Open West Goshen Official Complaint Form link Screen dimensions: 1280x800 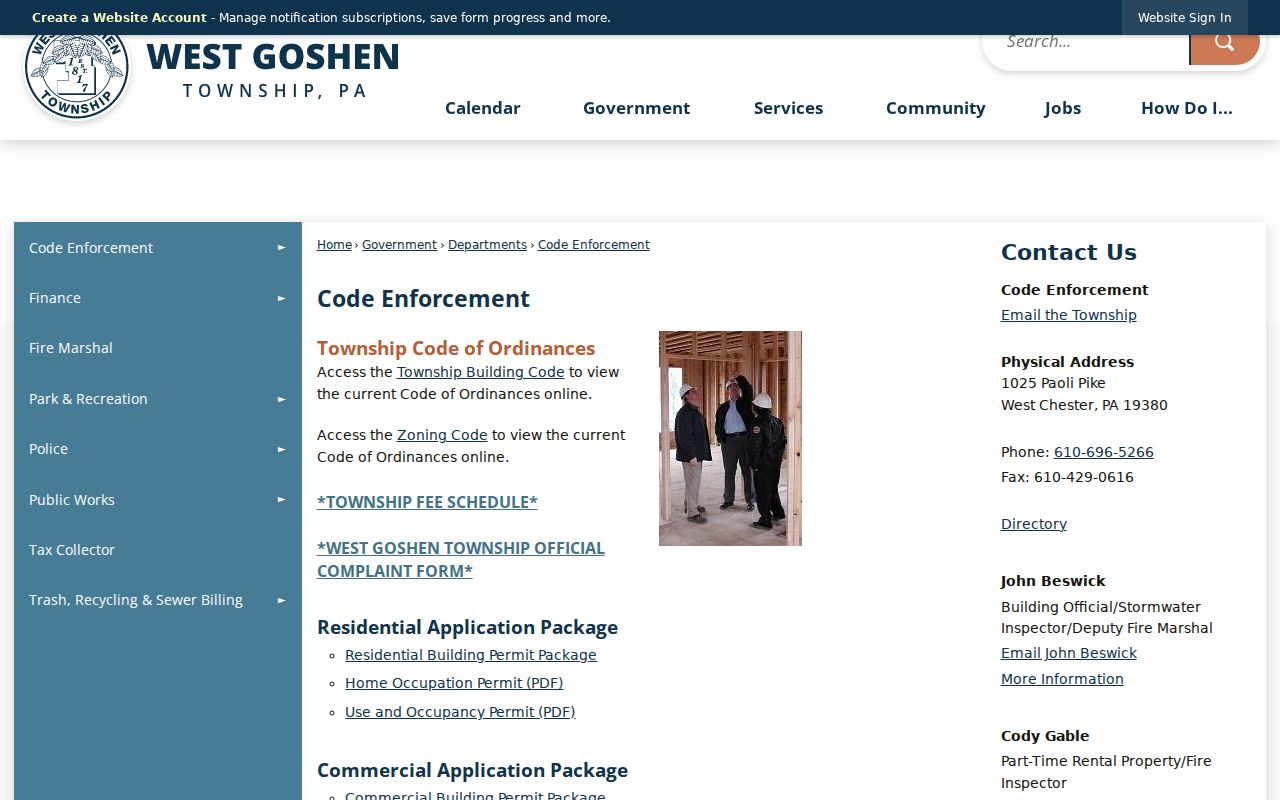pos(461,559)
